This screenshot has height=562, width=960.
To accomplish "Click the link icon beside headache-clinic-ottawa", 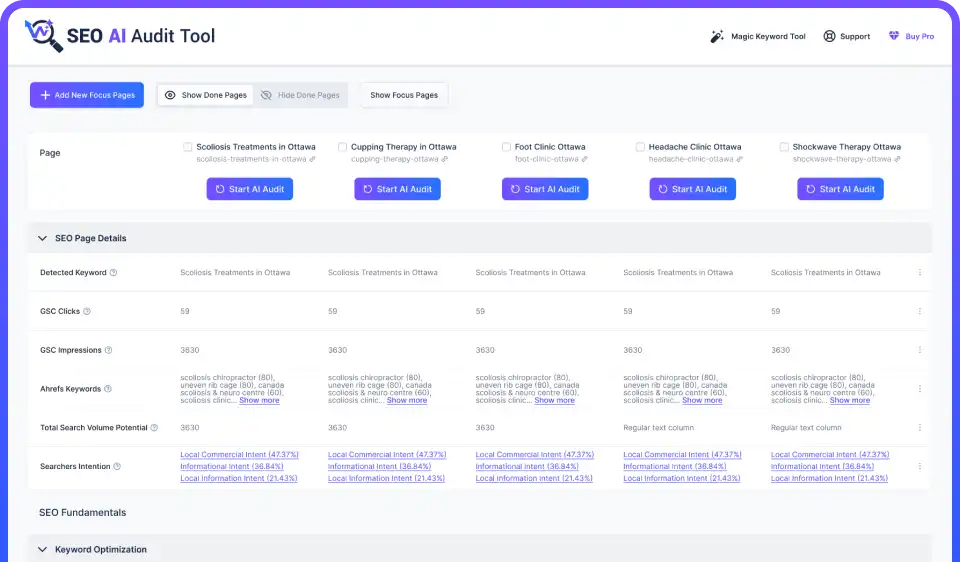I will [740, 159].
